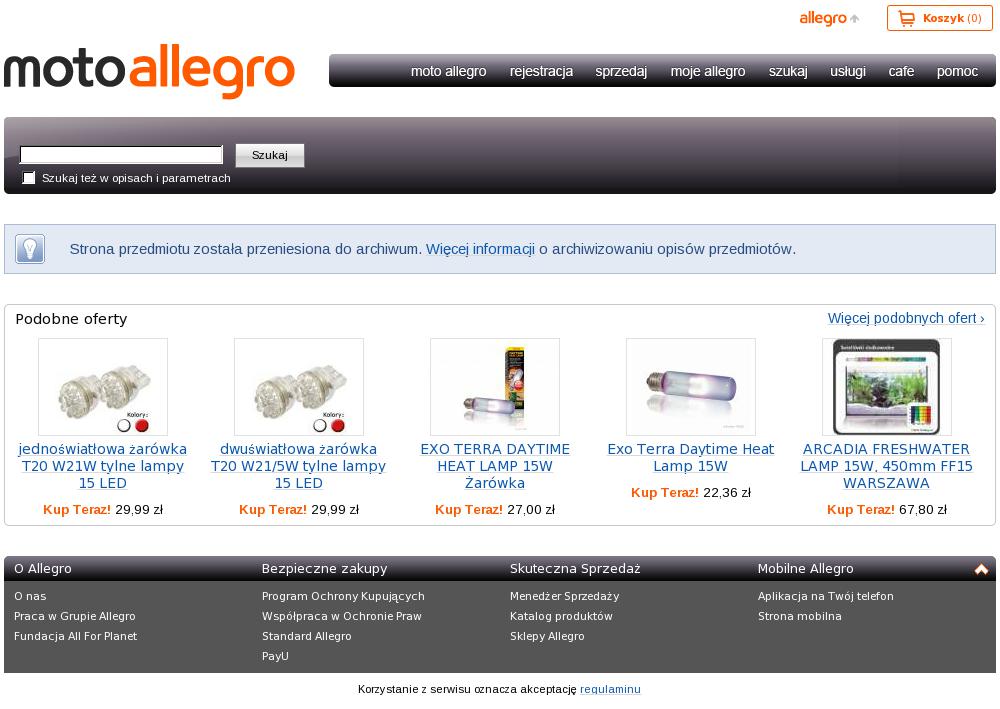Viewport: 1000px width, 709px height.
Task: Select 'sprzedaj' in the navigation bar
Action: click(x=621, y=71)
